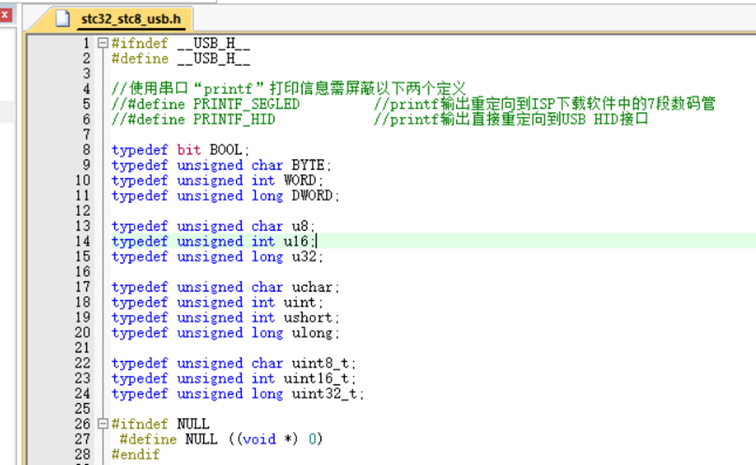Click line number 8 in the gutter
756x465 pixels.
coord(87,150)
